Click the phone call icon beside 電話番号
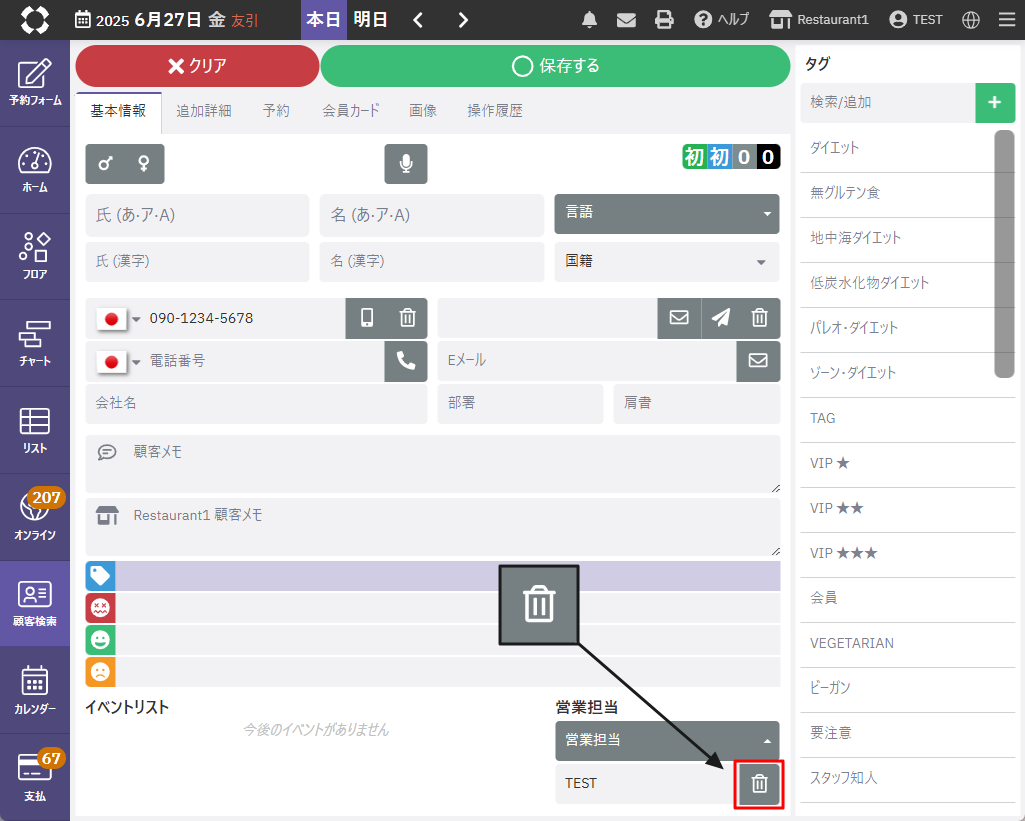 click(406, 361)
